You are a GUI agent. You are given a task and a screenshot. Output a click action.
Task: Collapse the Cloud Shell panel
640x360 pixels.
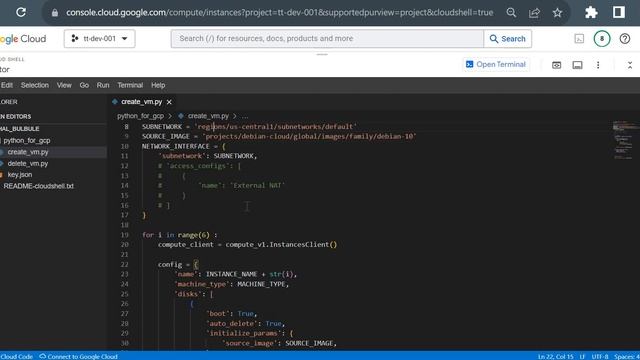[x=630, y=65]
